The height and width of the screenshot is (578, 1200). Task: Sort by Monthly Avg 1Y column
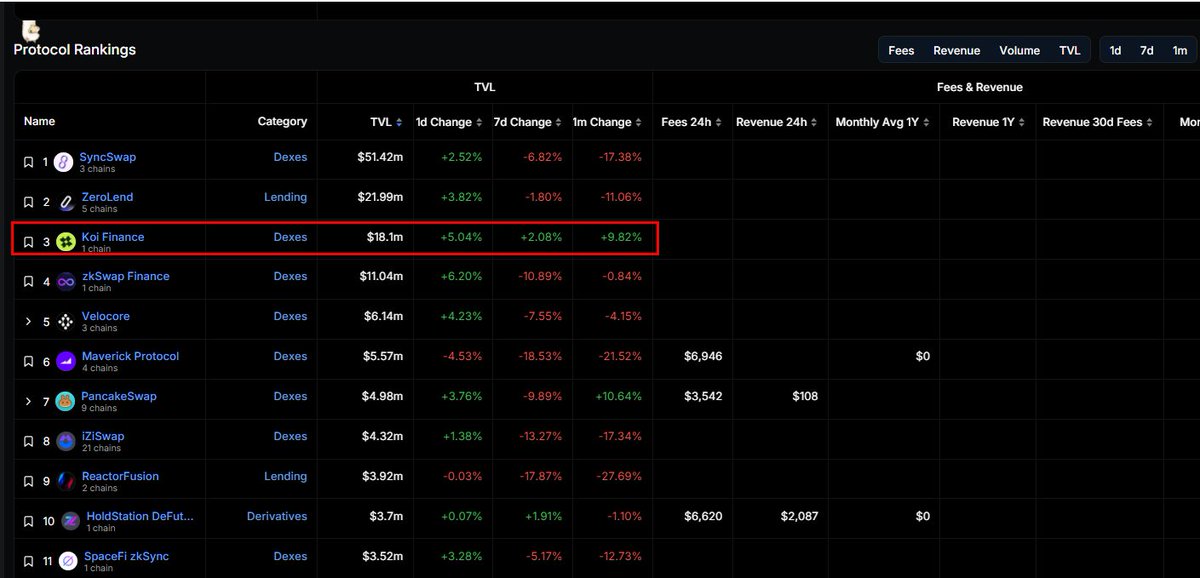tap(883, 122)
